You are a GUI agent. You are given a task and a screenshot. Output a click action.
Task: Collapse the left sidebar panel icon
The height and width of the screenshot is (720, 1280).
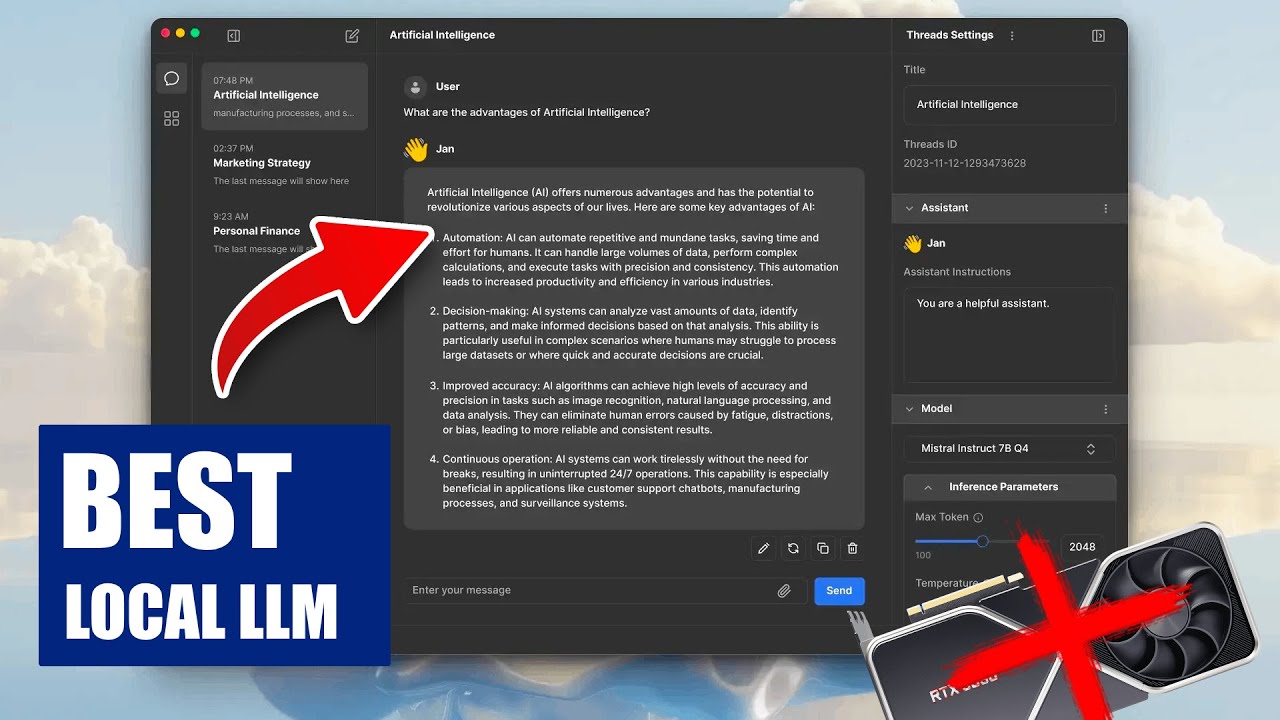click(x=233, y=35)
